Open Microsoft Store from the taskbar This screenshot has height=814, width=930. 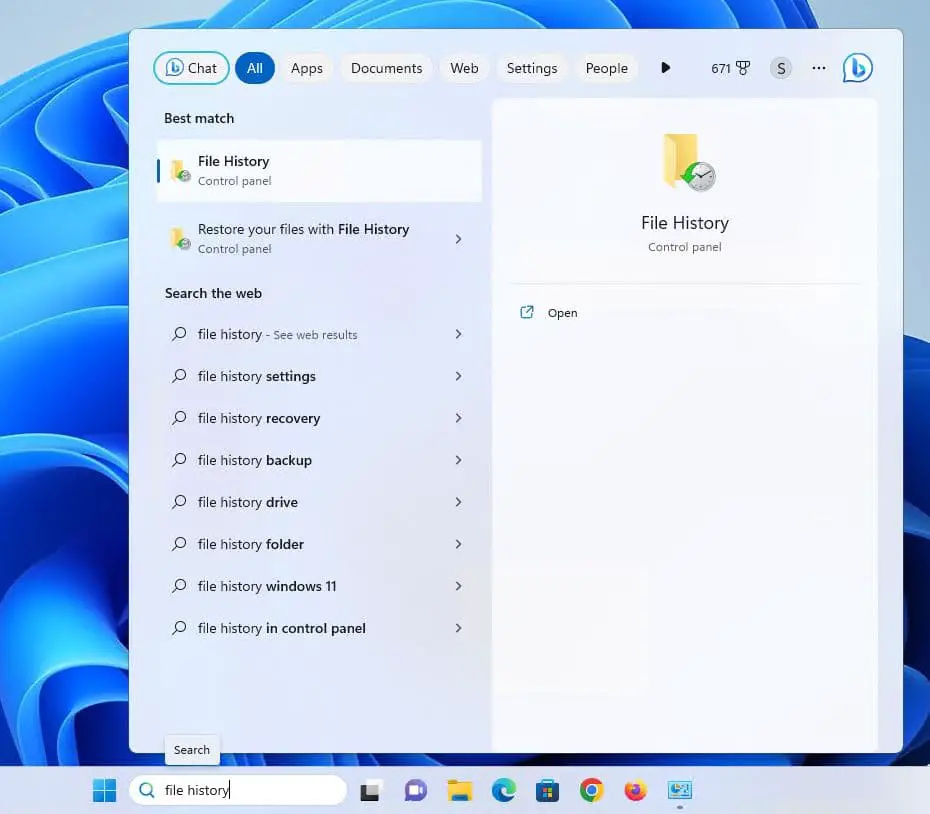pyautogui.click(x=547, y=791)
